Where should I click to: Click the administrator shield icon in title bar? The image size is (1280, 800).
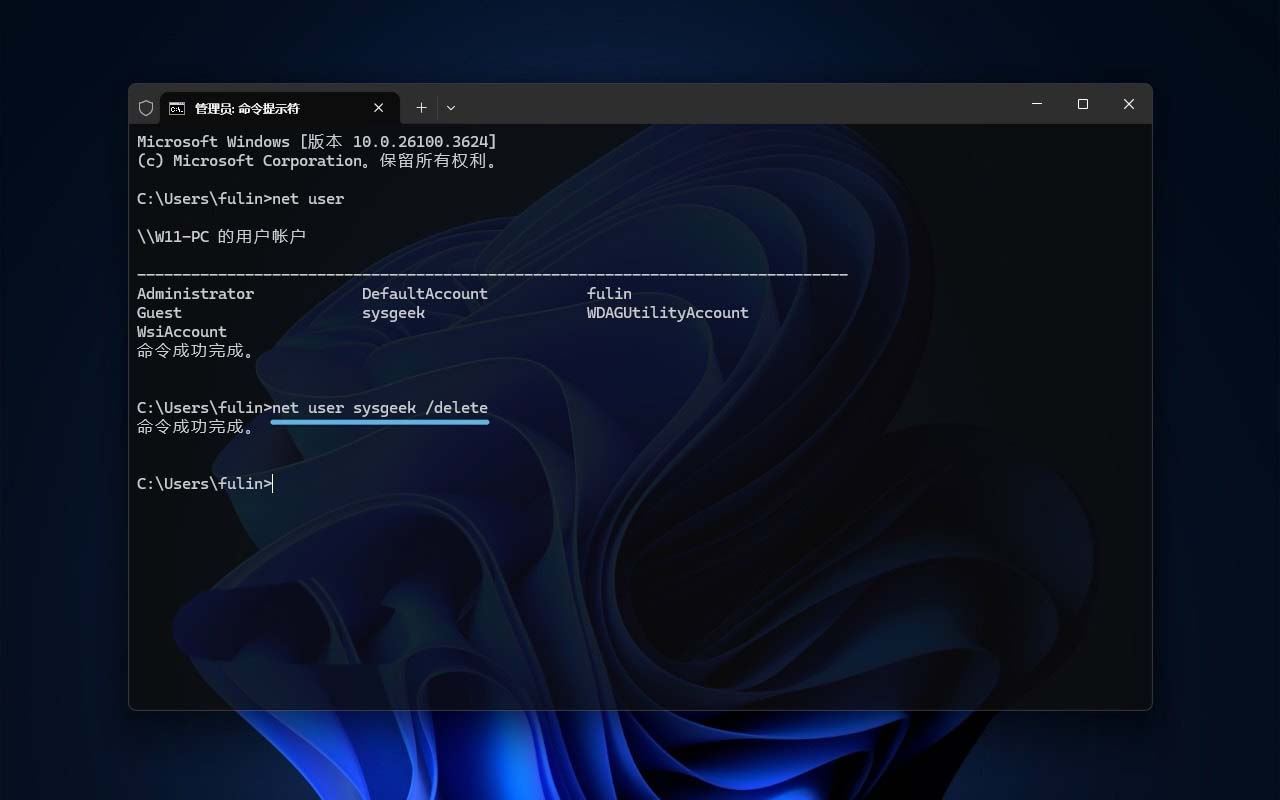[146, 108]
